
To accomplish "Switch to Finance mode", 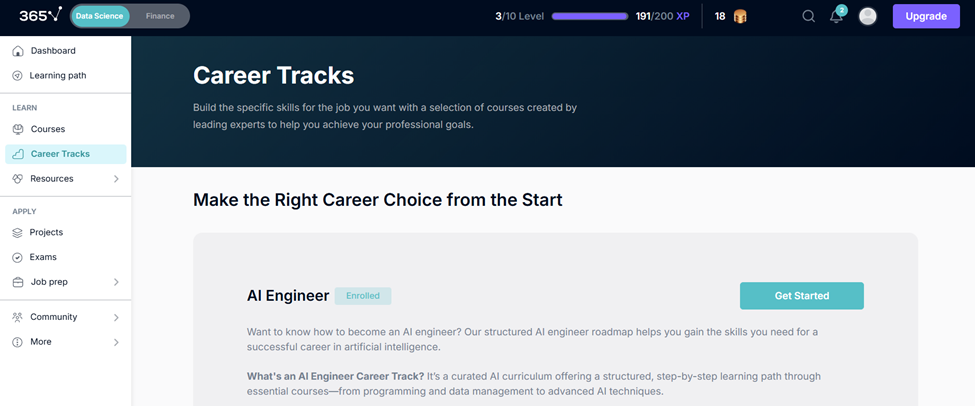I will pos(160,16).
